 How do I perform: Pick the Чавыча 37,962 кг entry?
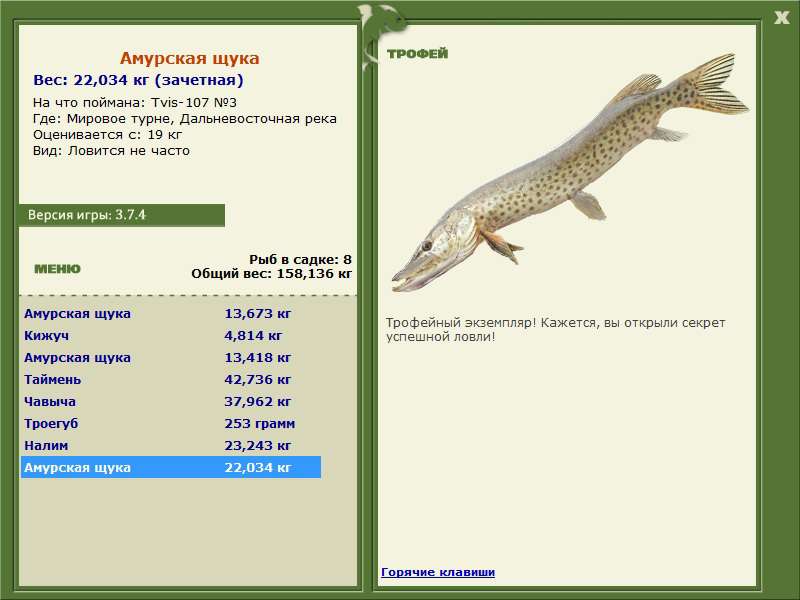pos(170,402)
